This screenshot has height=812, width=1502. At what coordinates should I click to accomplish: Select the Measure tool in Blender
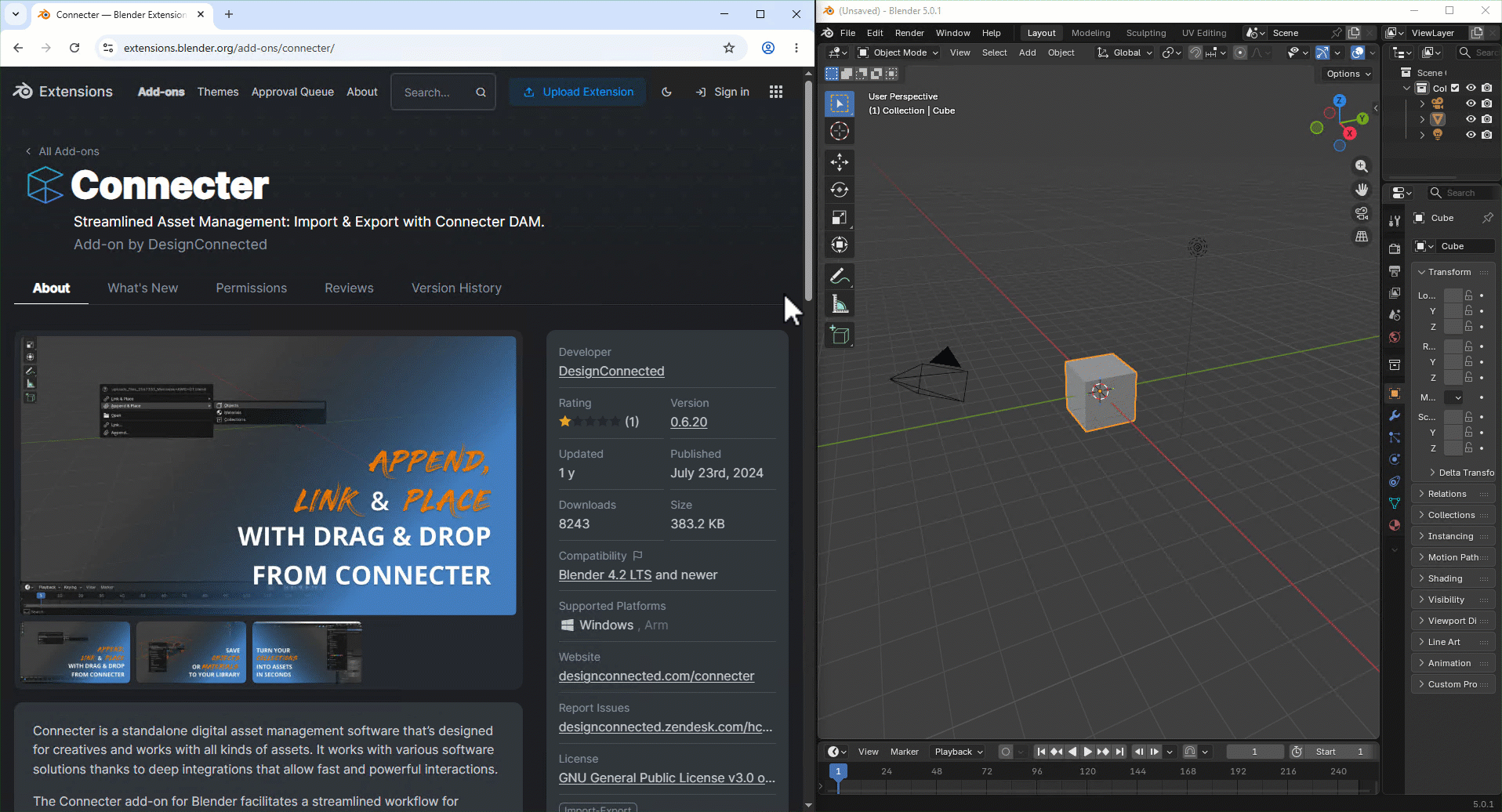(840, 304)
